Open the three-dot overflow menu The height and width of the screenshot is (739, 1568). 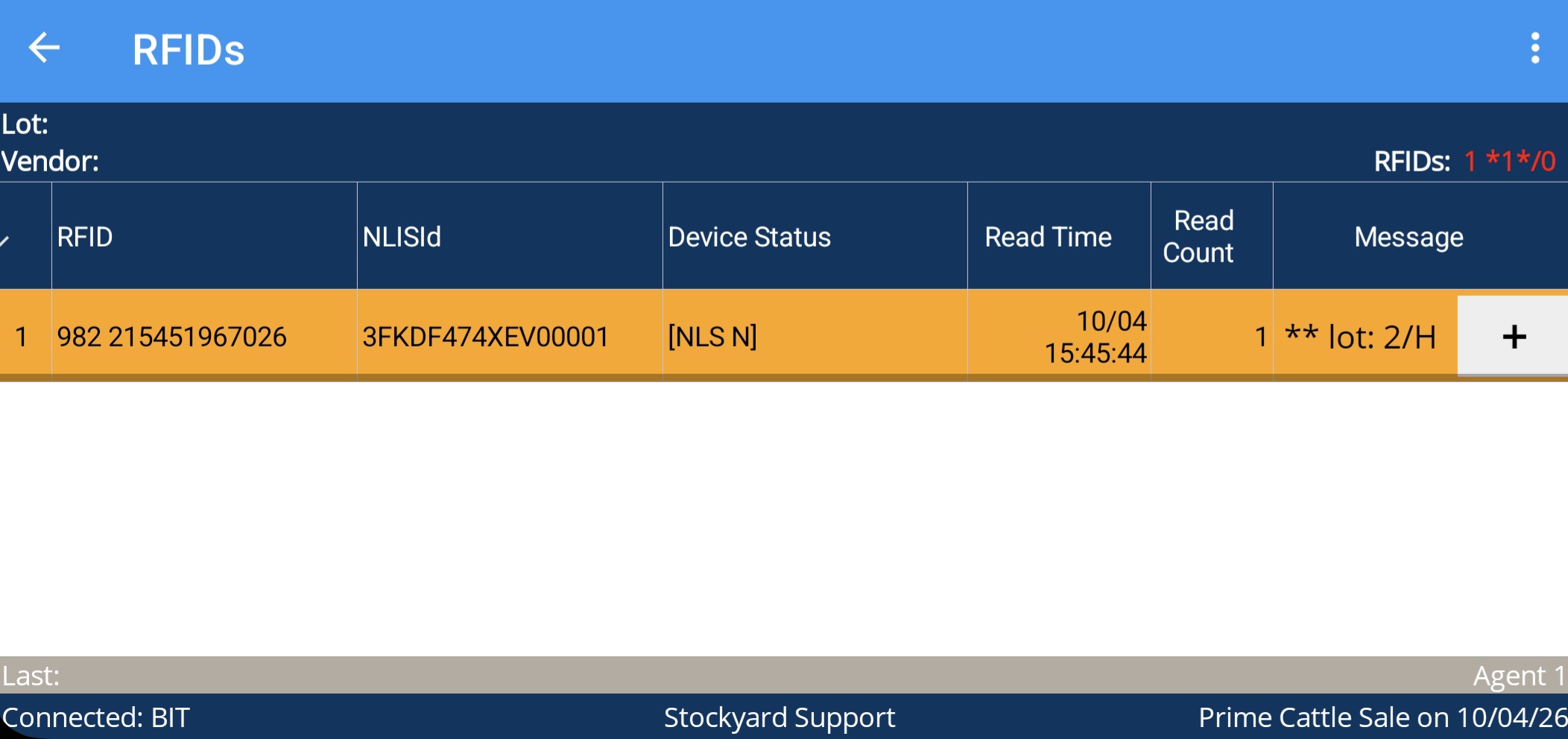1534,48
